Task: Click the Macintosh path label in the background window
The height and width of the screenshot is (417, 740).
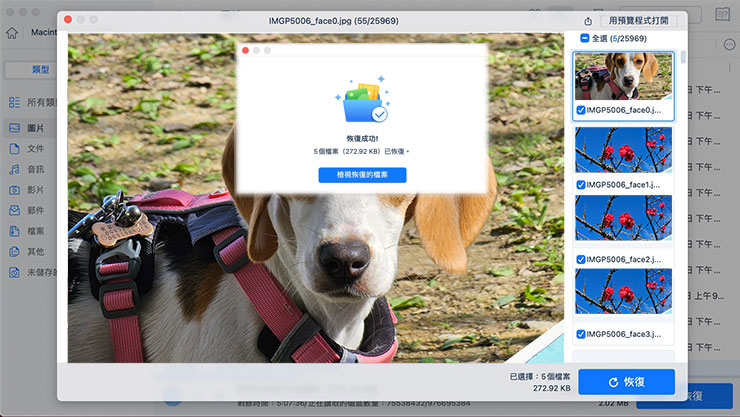Action: pos(44,32)
